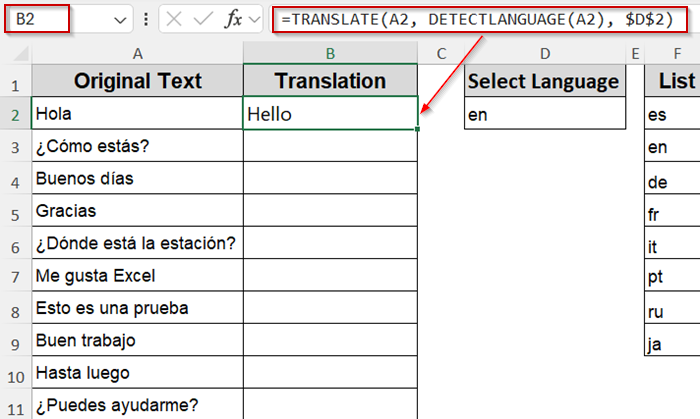Click 'fr' in the List column

(x=672, y=211)
